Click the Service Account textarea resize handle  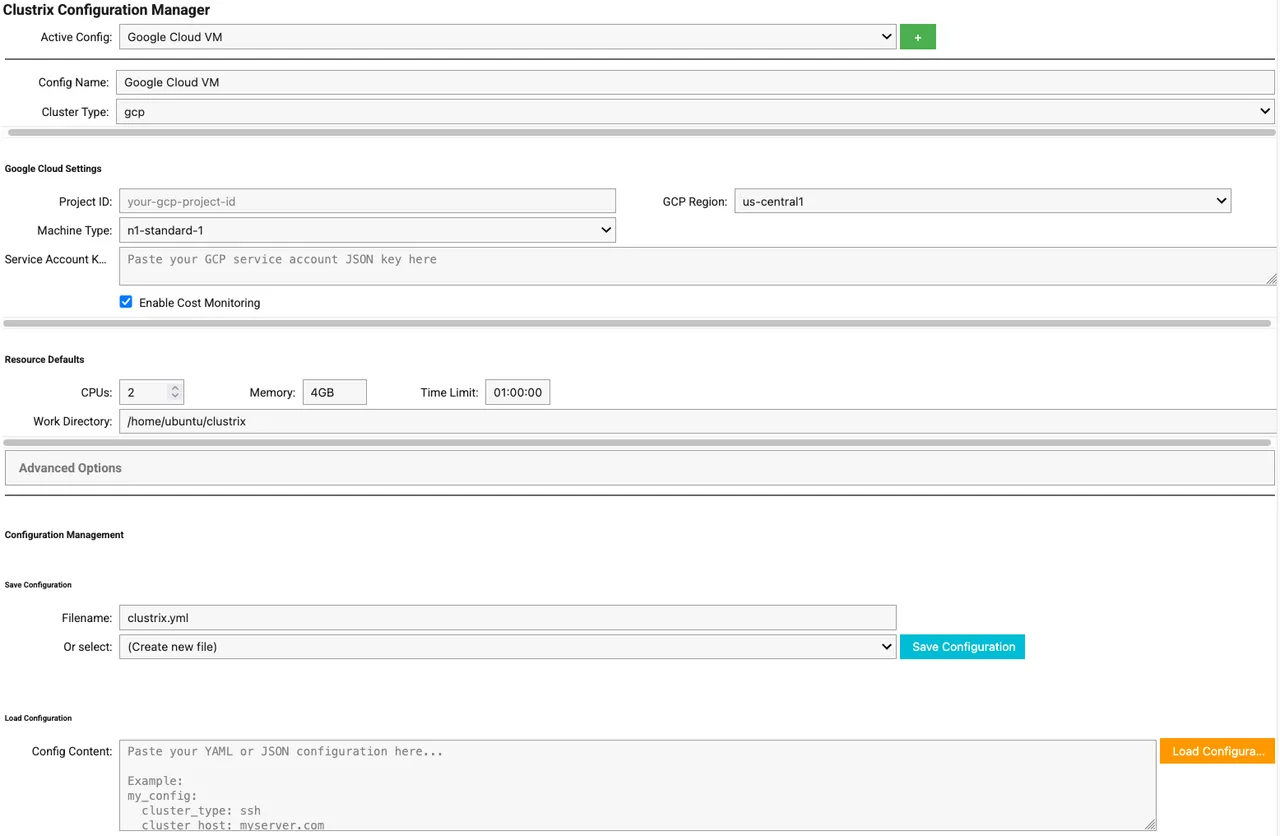tap(1271, 279)
